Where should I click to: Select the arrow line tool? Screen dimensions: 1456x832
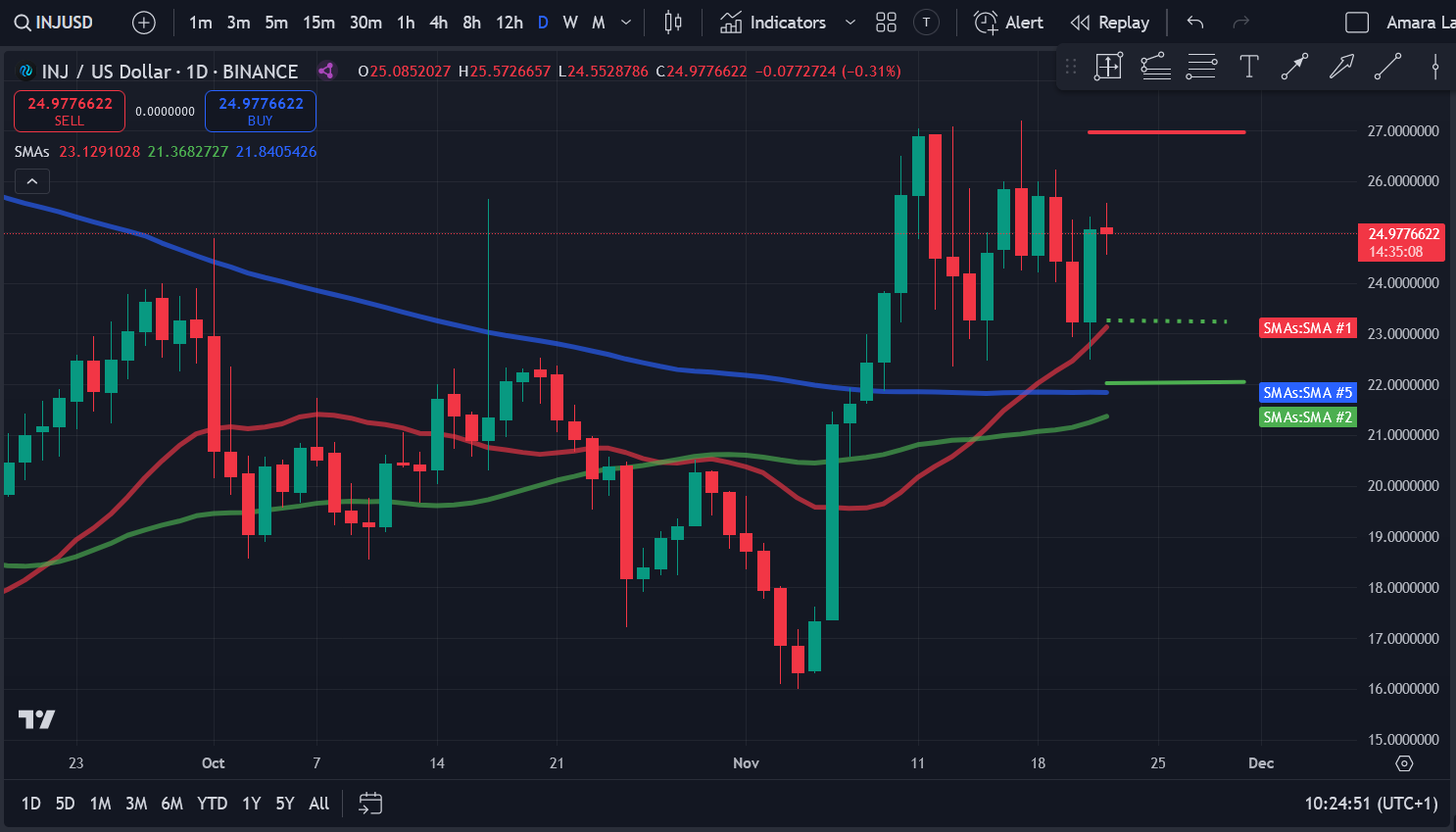(x=1294, y=67)
